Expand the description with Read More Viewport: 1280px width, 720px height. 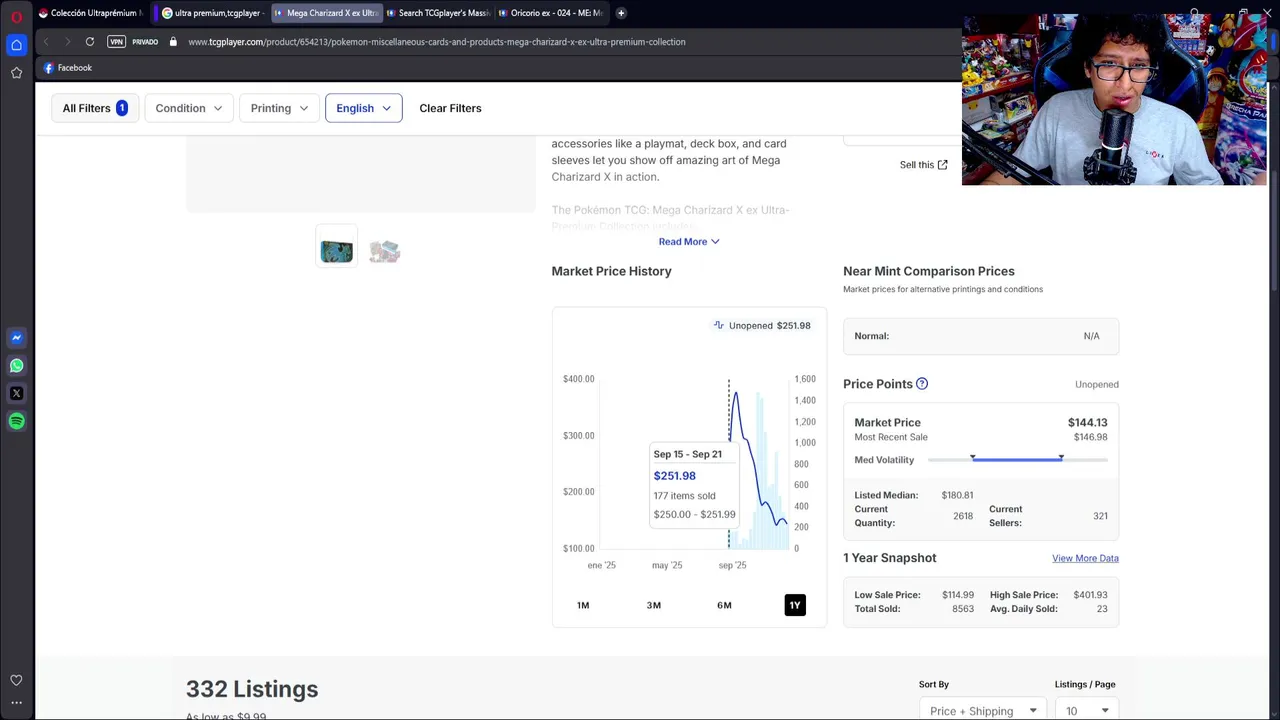689,242
